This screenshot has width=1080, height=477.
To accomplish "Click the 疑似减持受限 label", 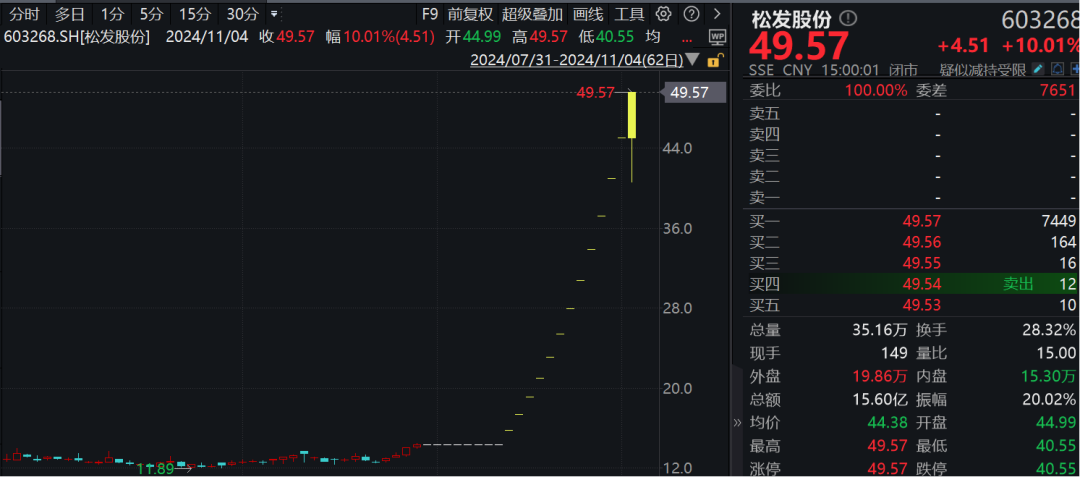I will click(x=983, y=69).
